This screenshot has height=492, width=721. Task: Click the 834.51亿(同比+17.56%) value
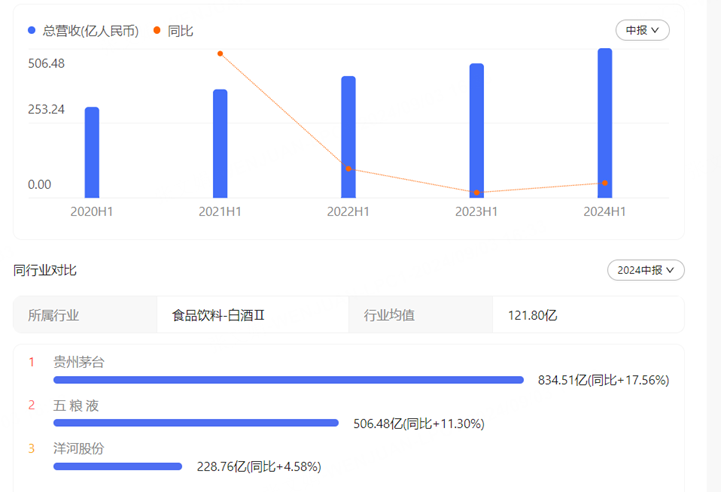pos(604,380)
